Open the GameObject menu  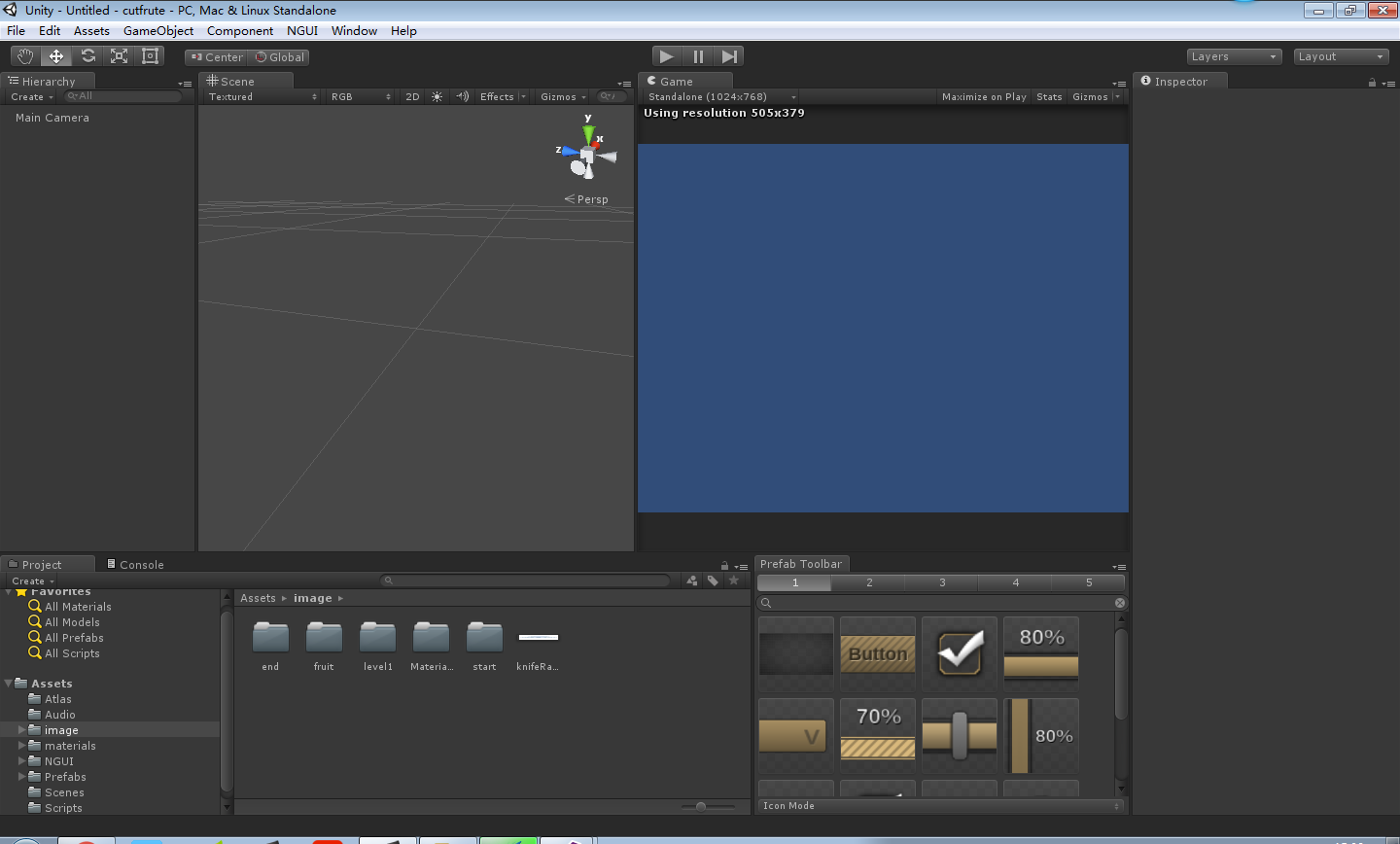pos(158,31)
